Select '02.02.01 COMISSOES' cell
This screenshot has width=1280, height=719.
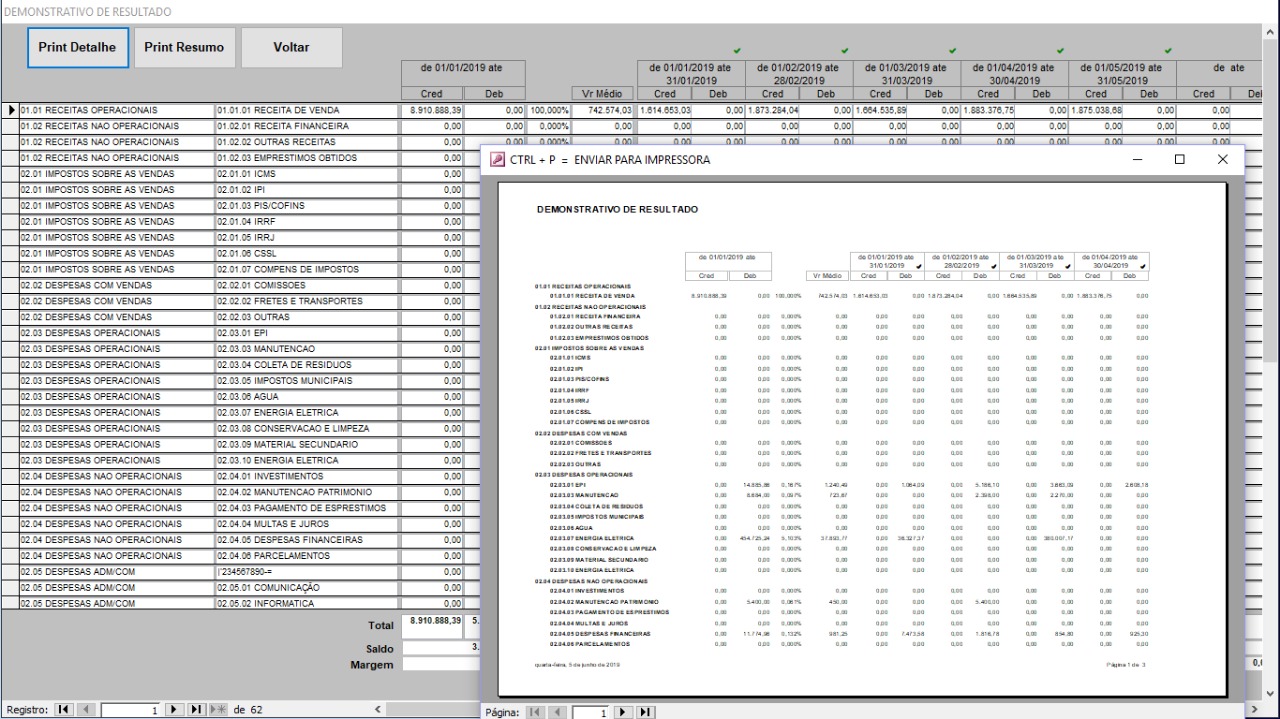[x=307, y=285]
